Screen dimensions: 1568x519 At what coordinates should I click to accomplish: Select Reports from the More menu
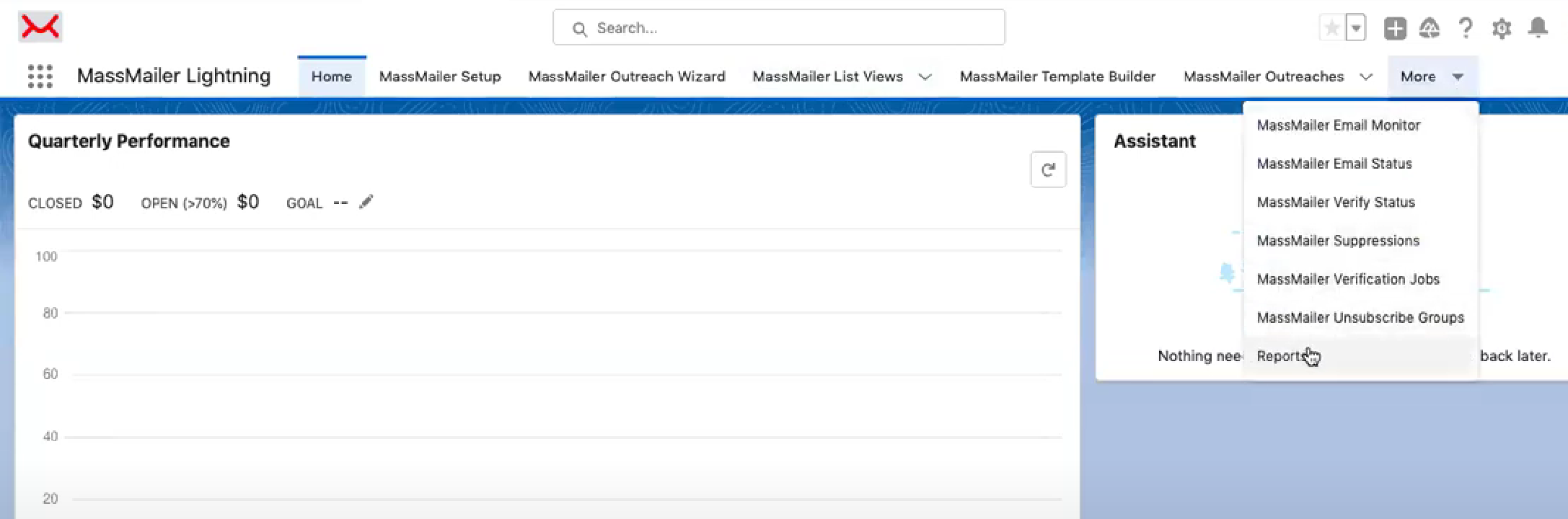1279,356
